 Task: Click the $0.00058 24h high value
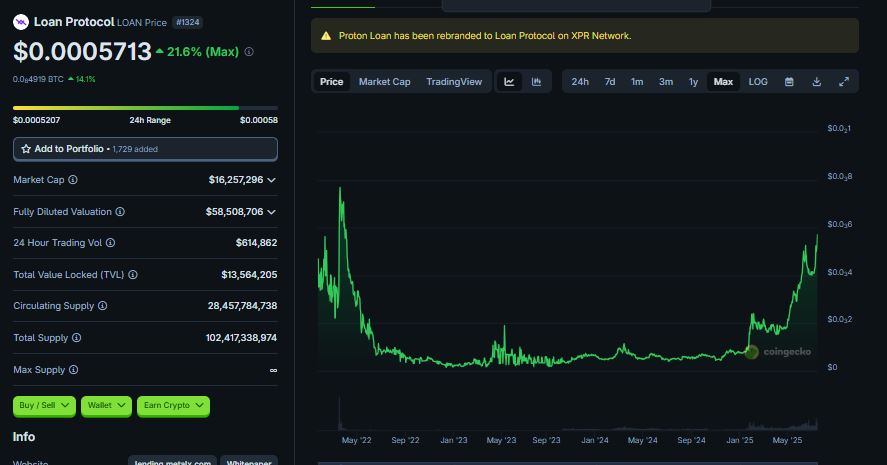[x=259, y=120]
